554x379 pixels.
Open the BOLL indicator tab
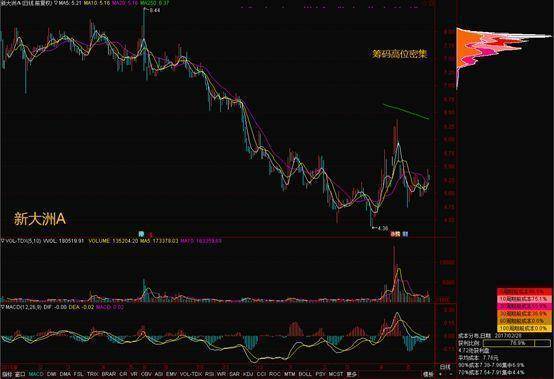pos(305,374)
